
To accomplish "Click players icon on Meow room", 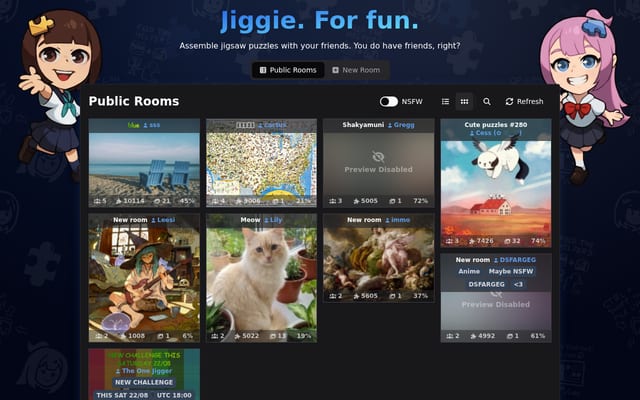I will [215, 336].
